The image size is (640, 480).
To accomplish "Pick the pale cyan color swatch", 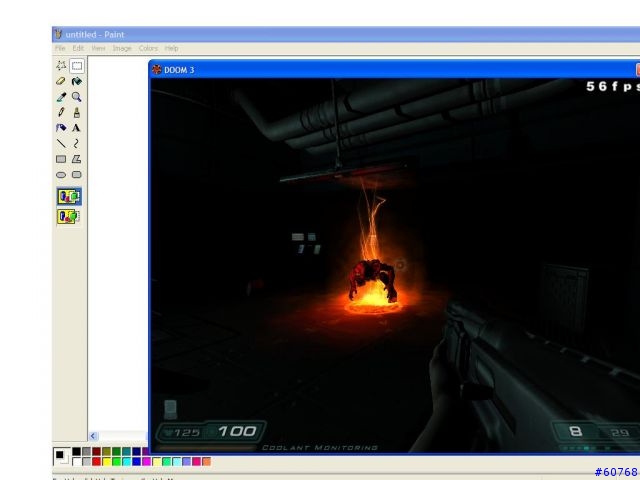I will coord(176,462).
